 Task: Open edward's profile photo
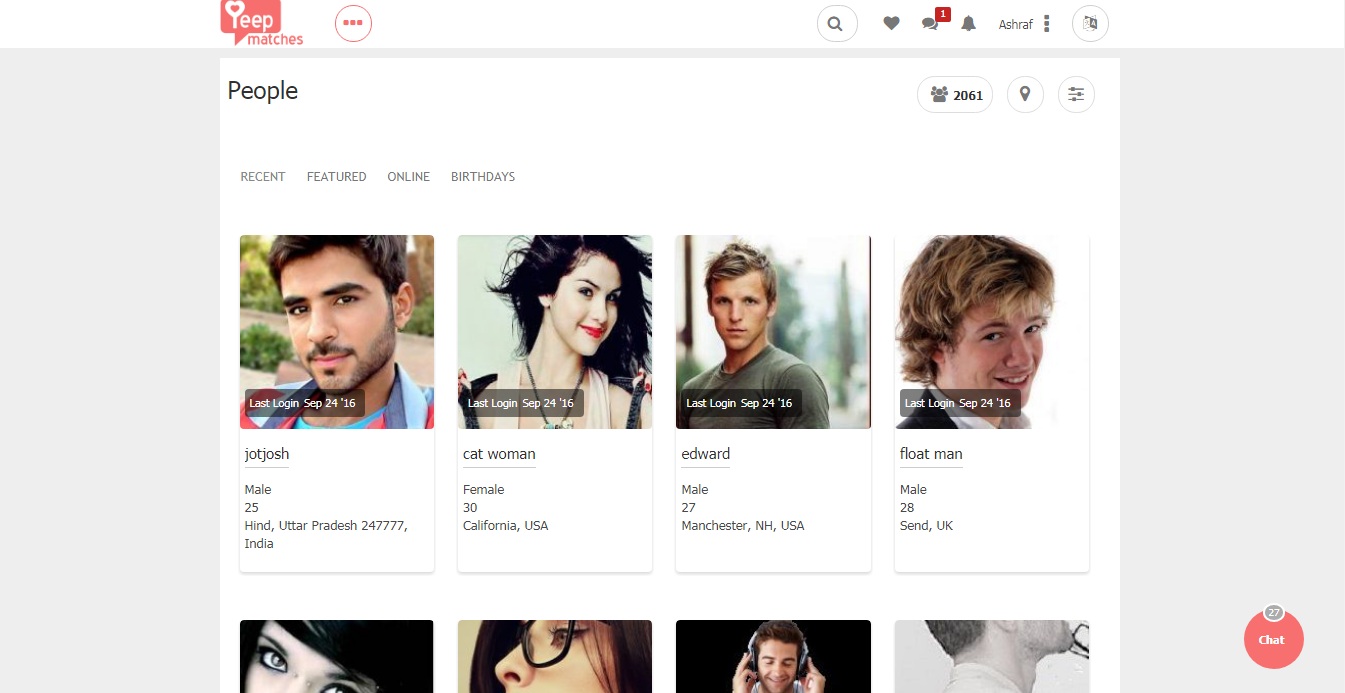coord(773,332)
